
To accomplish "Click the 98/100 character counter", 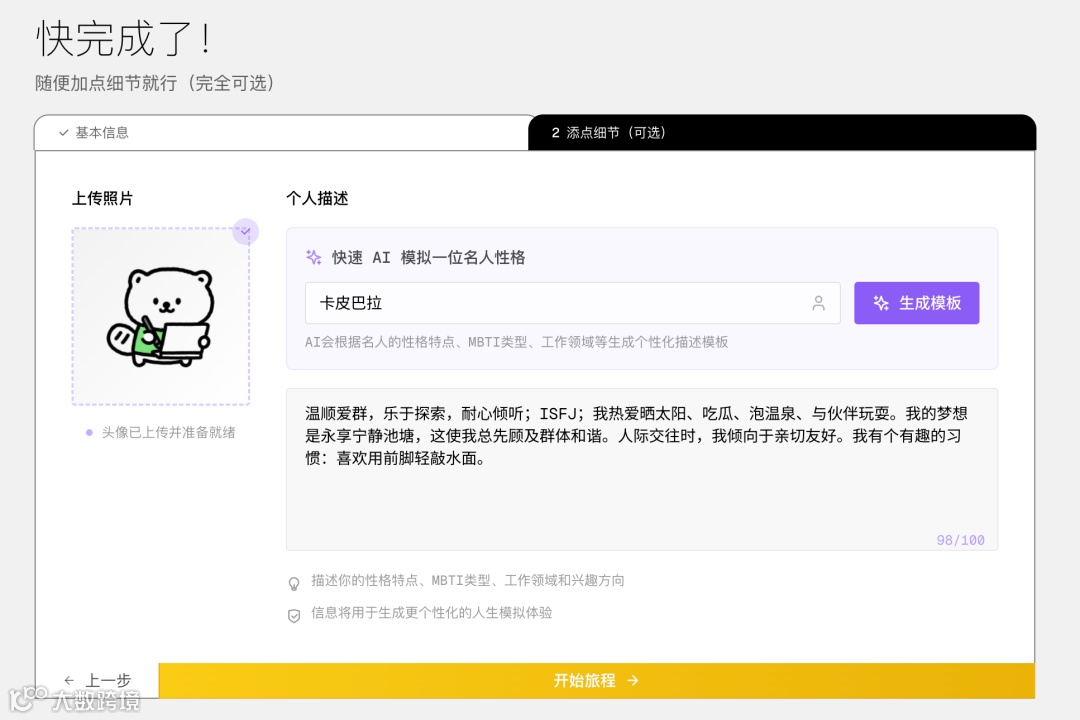I will 960,540.
